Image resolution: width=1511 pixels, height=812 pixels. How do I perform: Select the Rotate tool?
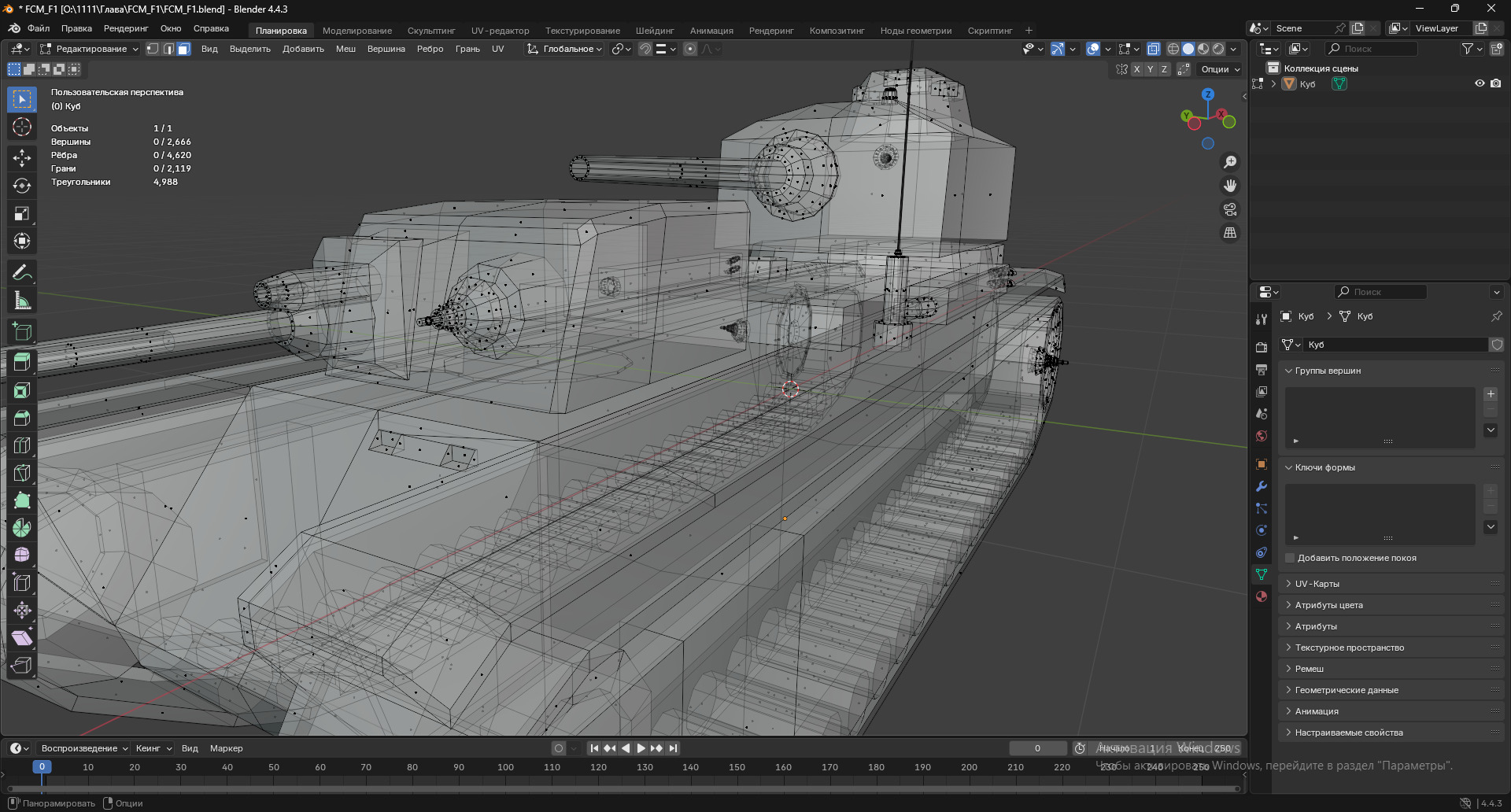click(22, 186)
